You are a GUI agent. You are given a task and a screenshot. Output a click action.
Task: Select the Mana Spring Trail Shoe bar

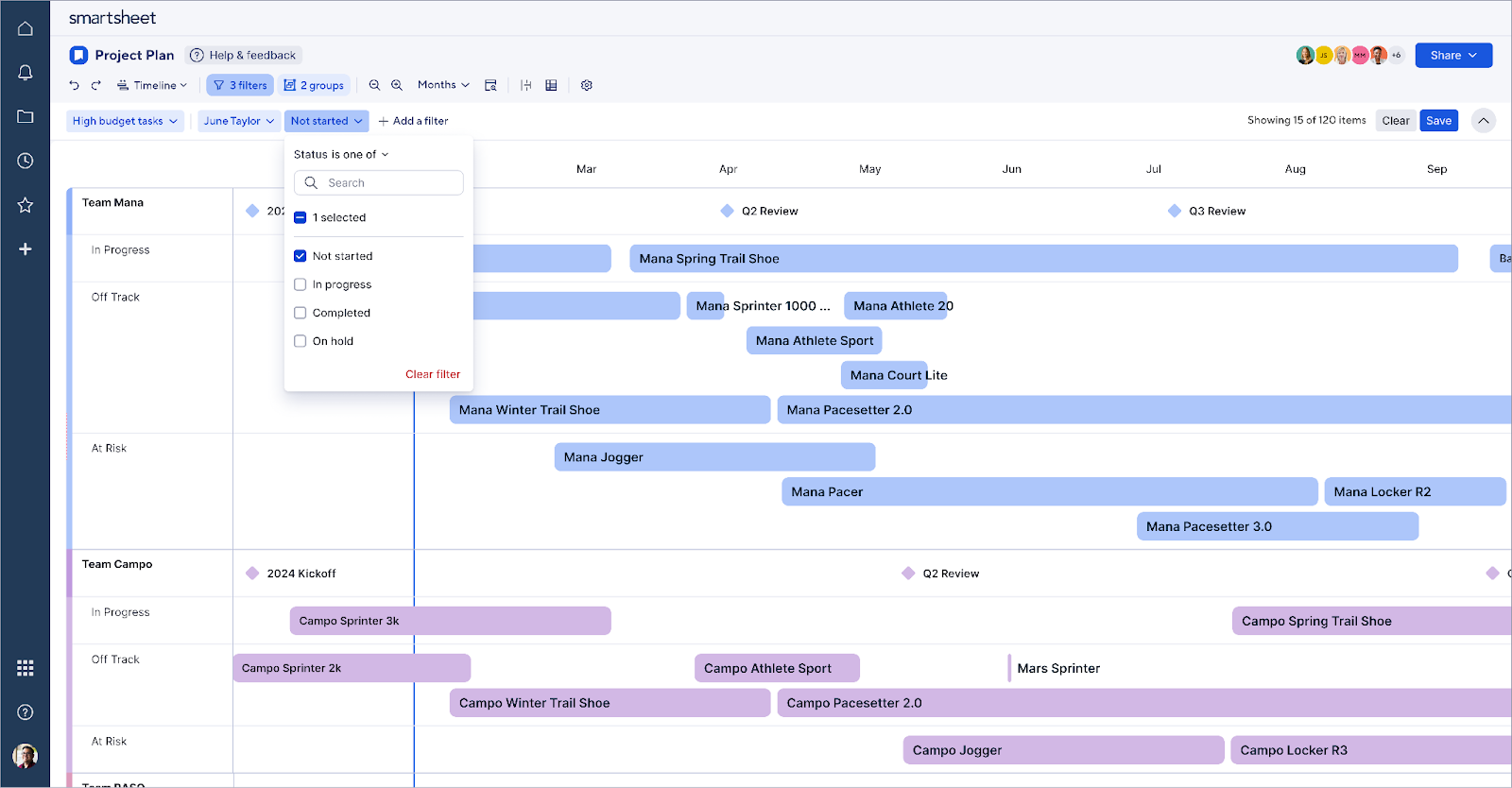(x=1044, y=259)
